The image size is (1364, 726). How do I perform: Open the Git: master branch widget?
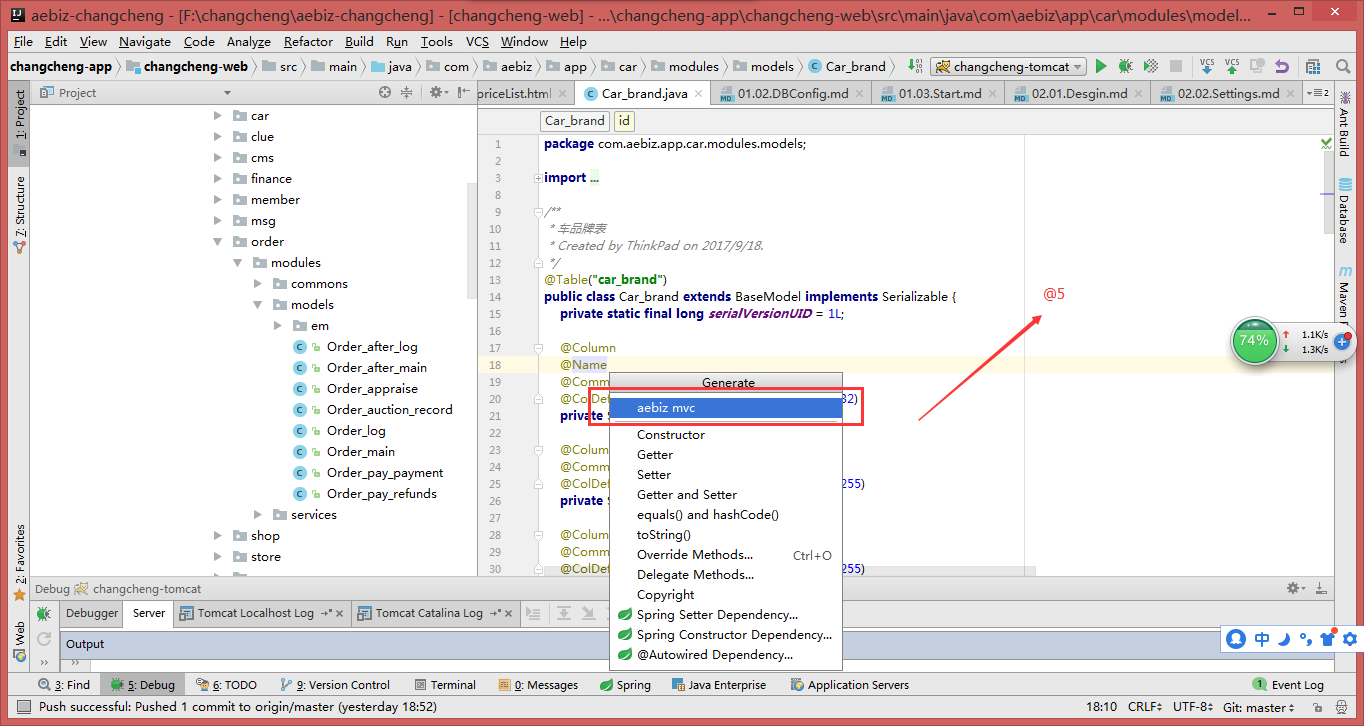tap(1258, 708)
